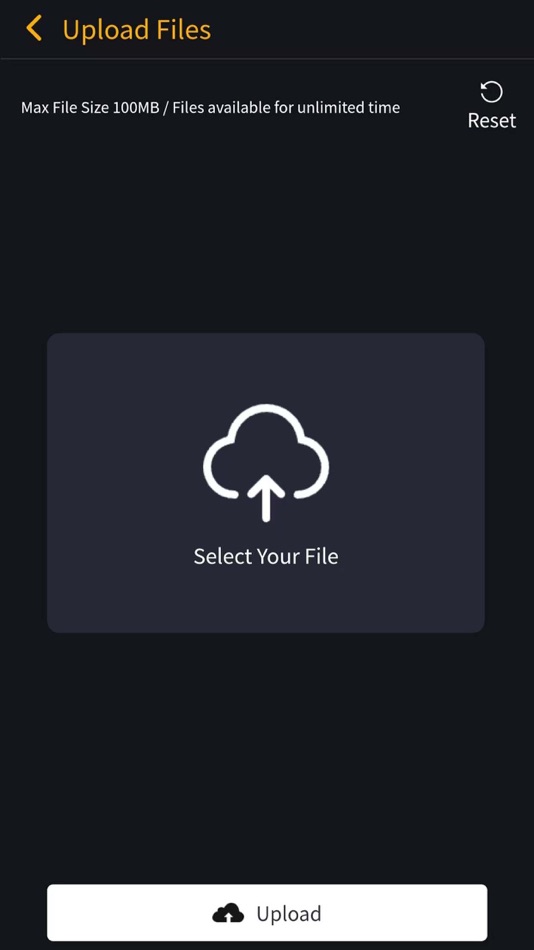Click the circular Reset arrow icon
Viewport: 534px width, 950px height.
[x=491, y=92]
